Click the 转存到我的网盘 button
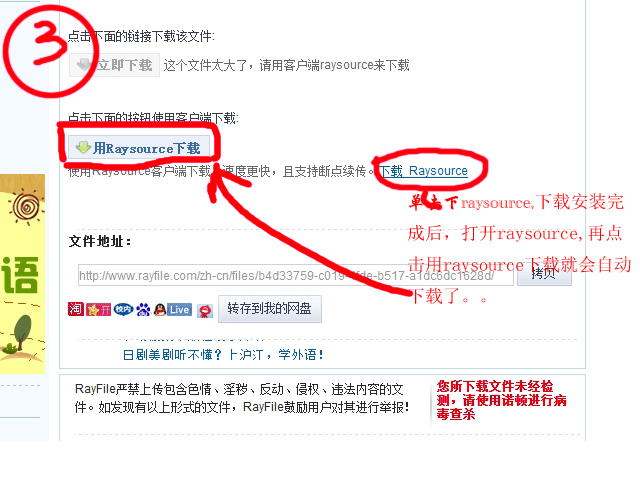Image resolution: width=640 pixels, height=480 pixels. 270,309
